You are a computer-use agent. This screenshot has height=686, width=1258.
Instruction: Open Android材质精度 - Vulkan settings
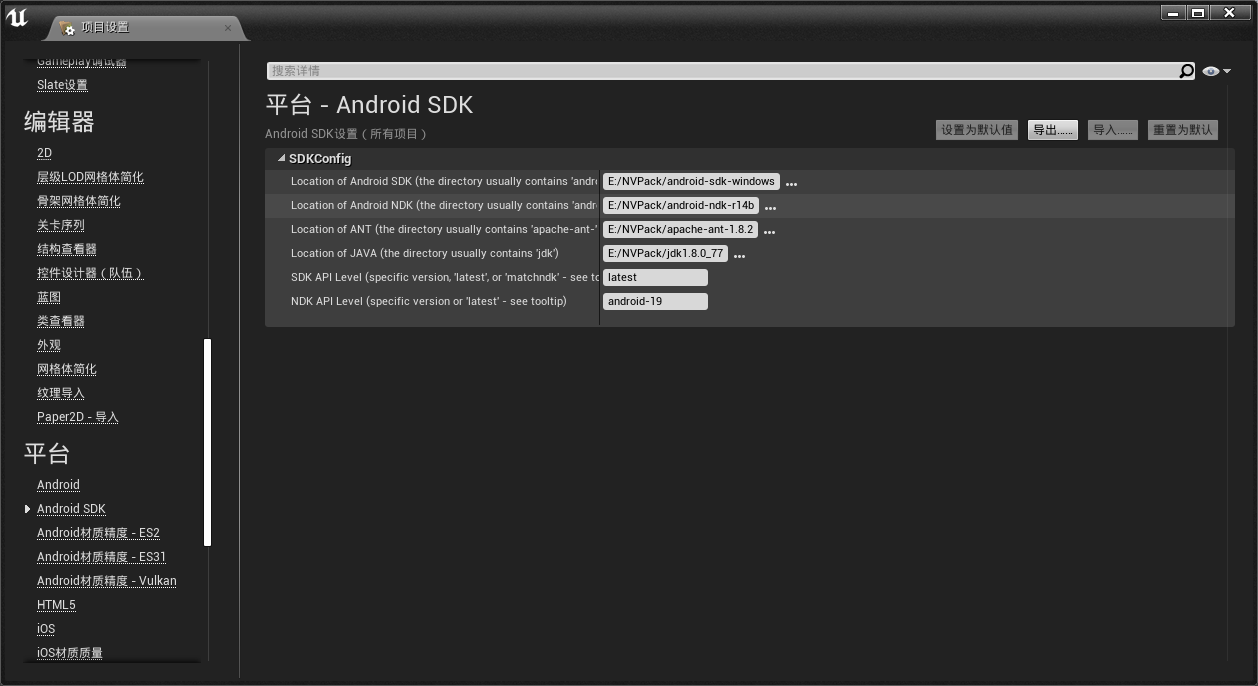107,581
